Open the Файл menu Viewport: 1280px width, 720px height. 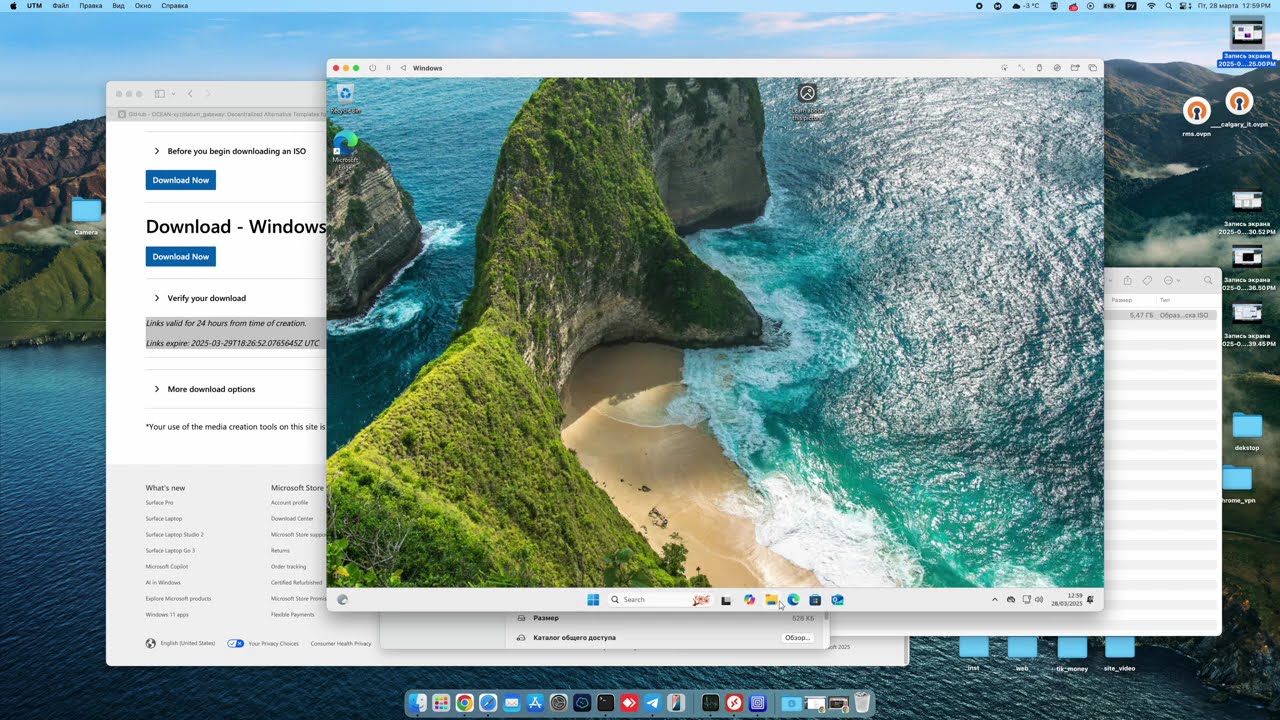[x=61, y=6]
